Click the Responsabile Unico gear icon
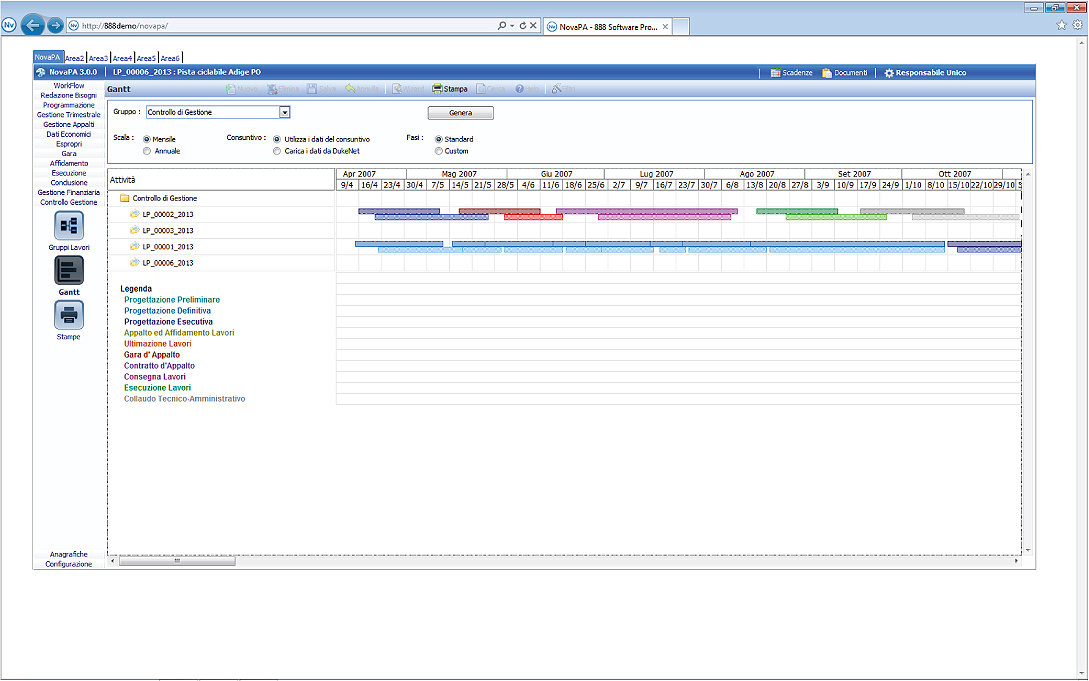The image size is (1089, 681). coord(889,73)
